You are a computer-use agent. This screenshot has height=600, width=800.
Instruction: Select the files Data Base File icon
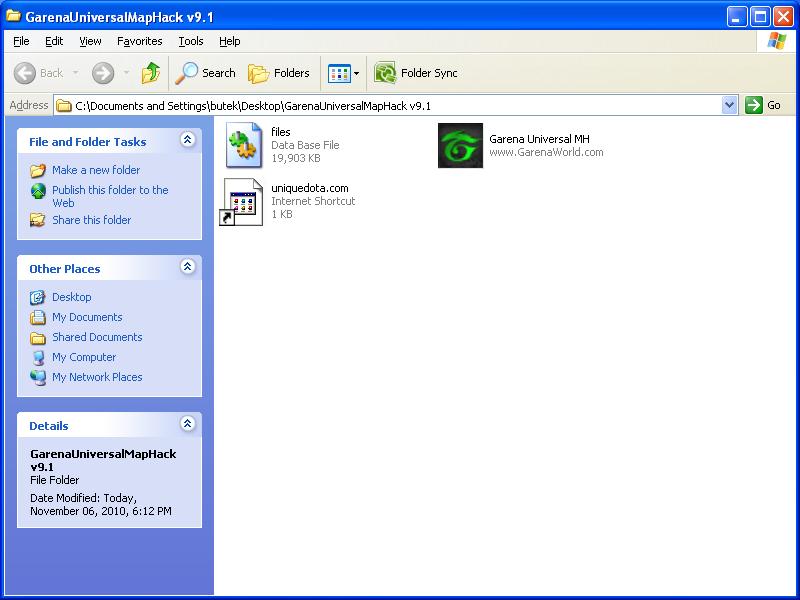244,145
